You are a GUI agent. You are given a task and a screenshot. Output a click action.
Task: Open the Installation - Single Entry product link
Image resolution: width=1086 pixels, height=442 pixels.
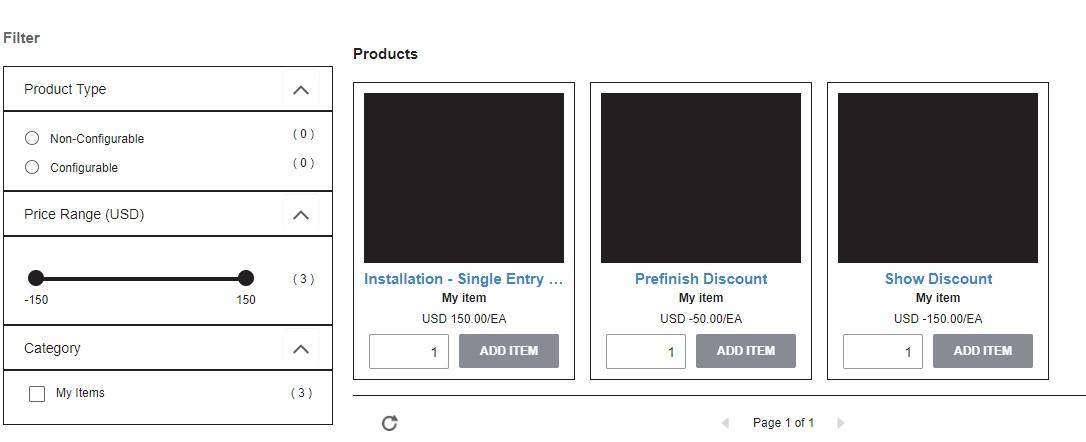463,279
